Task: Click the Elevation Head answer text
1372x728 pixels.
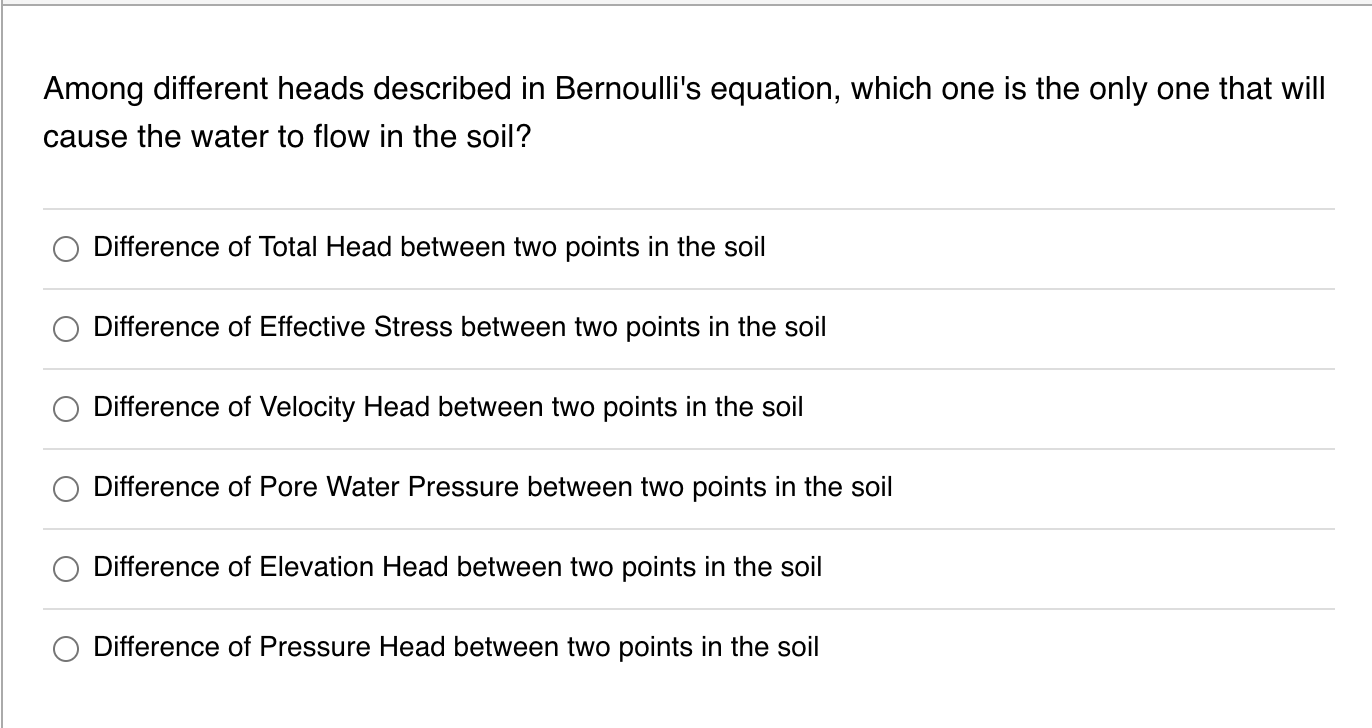Action: (455, 568)
